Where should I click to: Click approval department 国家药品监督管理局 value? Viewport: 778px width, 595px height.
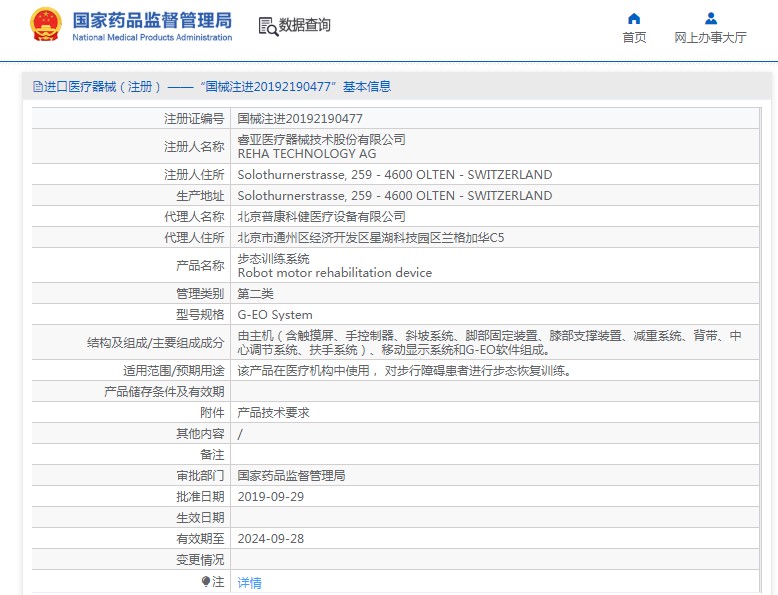pyautogui.click(x=291, y=476)
